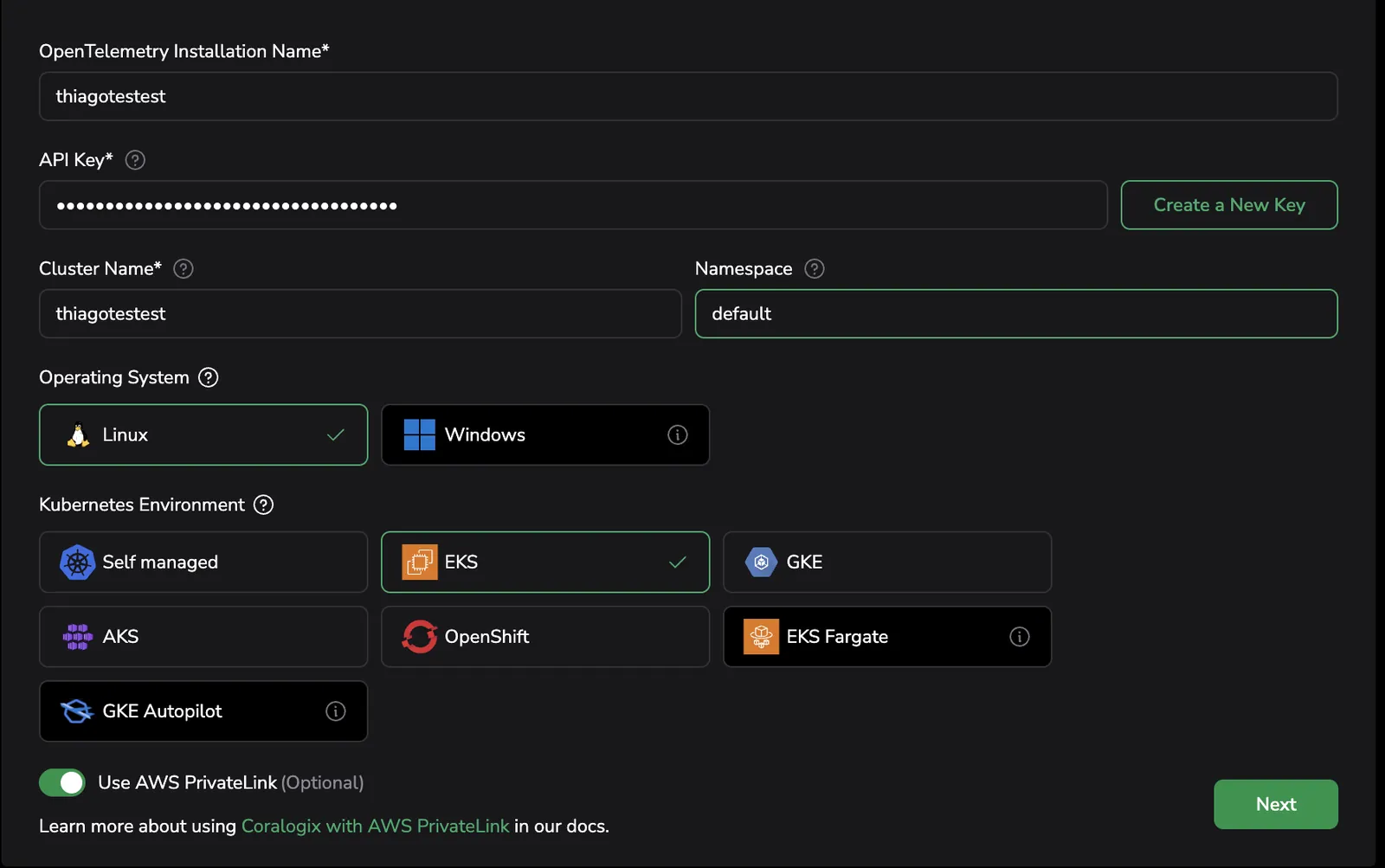Select Linux operating system

coord(203,434)
